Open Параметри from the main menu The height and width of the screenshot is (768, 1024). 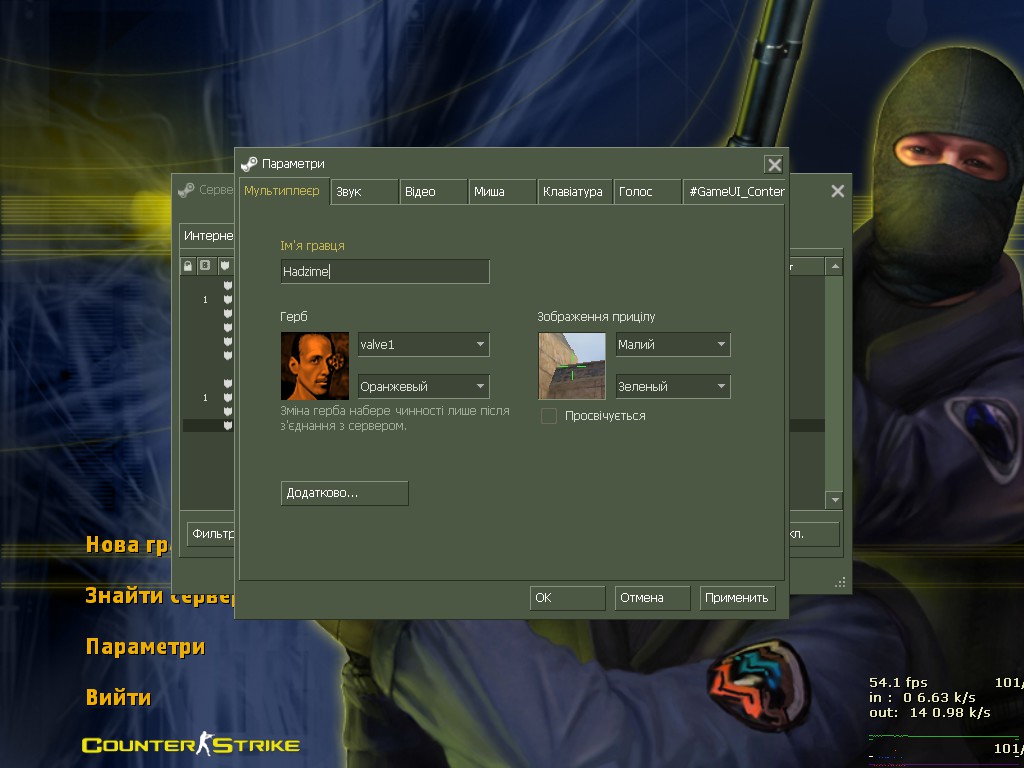(146, 647)
